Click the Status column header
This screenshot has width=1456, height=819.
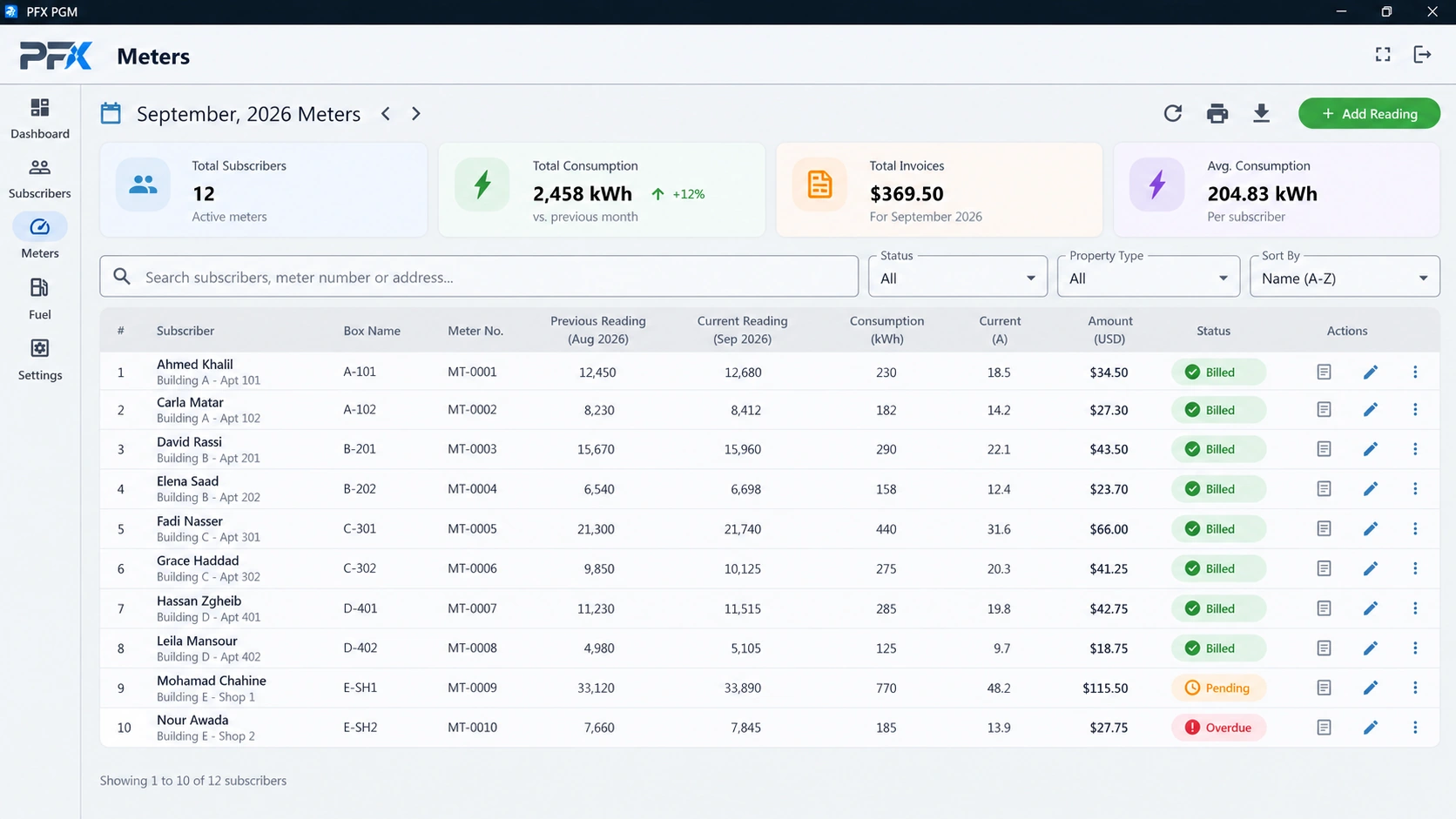click(1213, 331)
